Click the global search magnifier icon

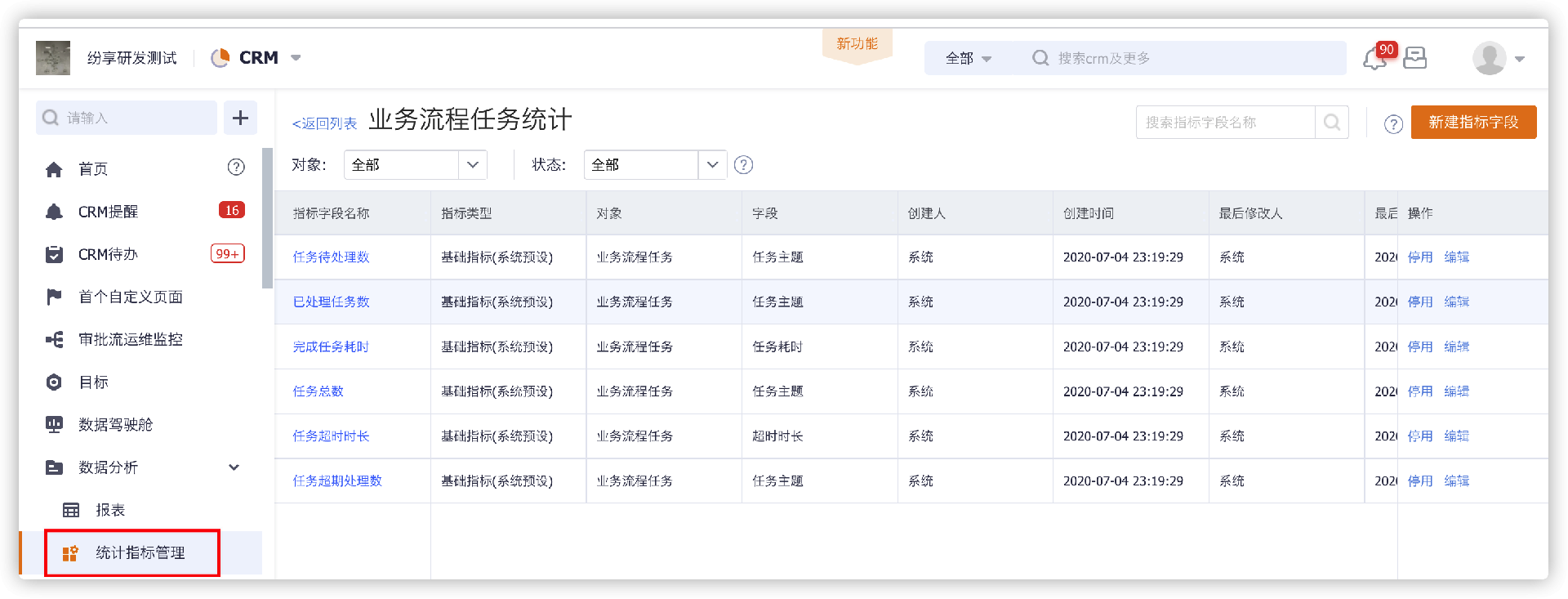click(1040, 58)
